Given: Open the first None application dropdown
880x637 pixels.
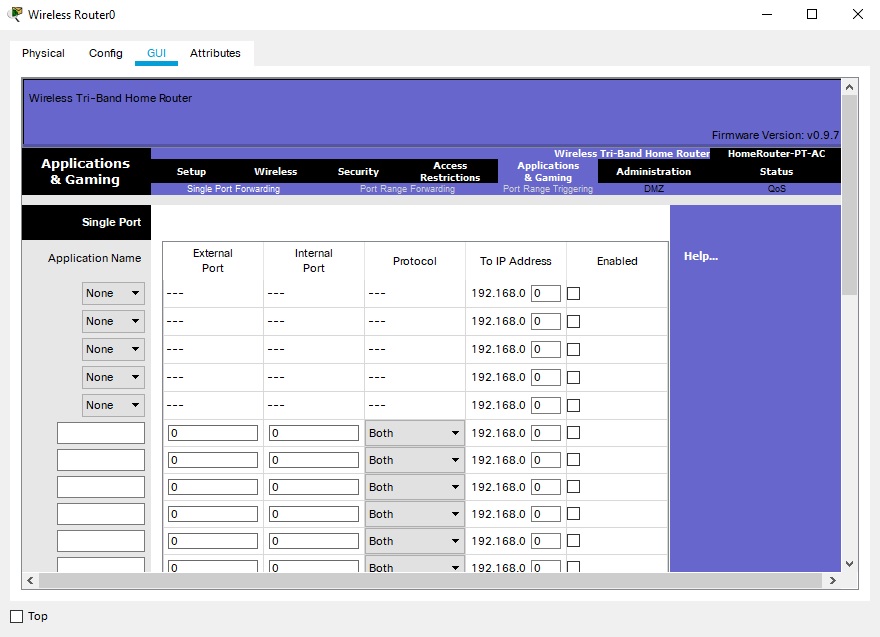Looking at the screenshot, I should (112, 293).
